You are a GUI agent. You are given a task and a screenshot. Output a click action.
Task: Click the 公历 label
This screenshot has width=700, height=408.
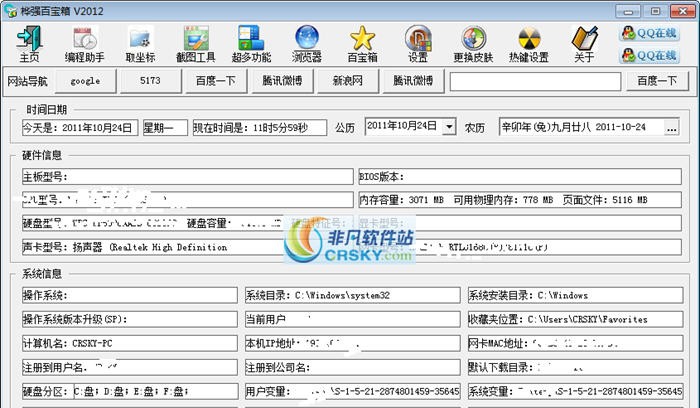pyautogui.click(x=345, y=128)
